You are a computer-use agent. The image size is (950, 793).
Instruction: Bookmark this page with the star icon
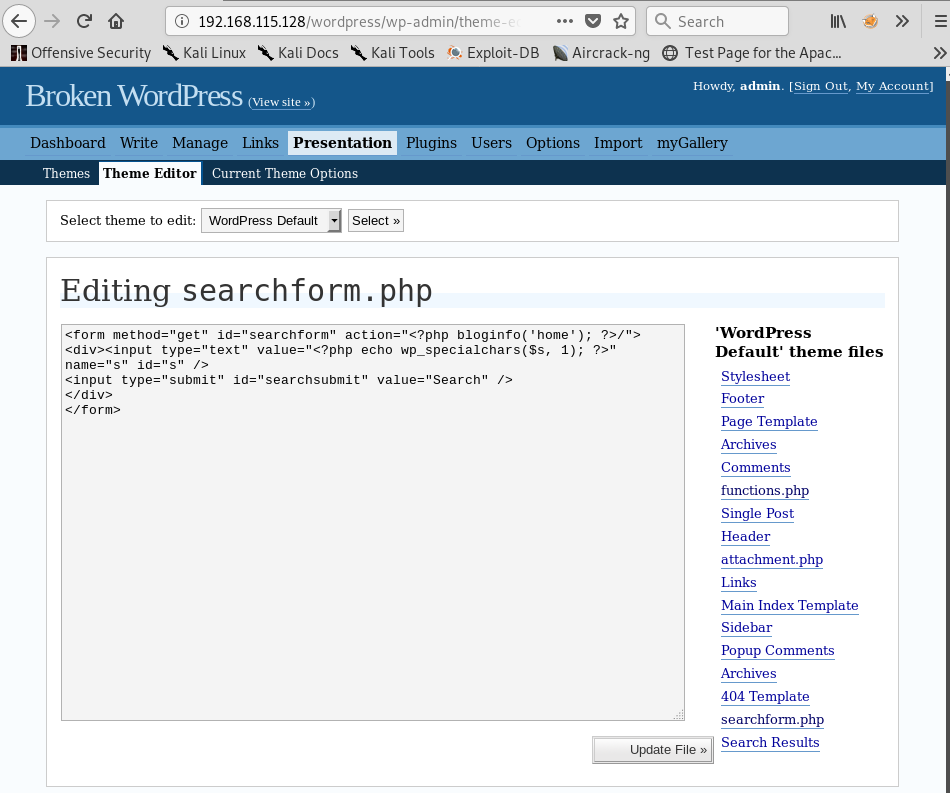621,21
